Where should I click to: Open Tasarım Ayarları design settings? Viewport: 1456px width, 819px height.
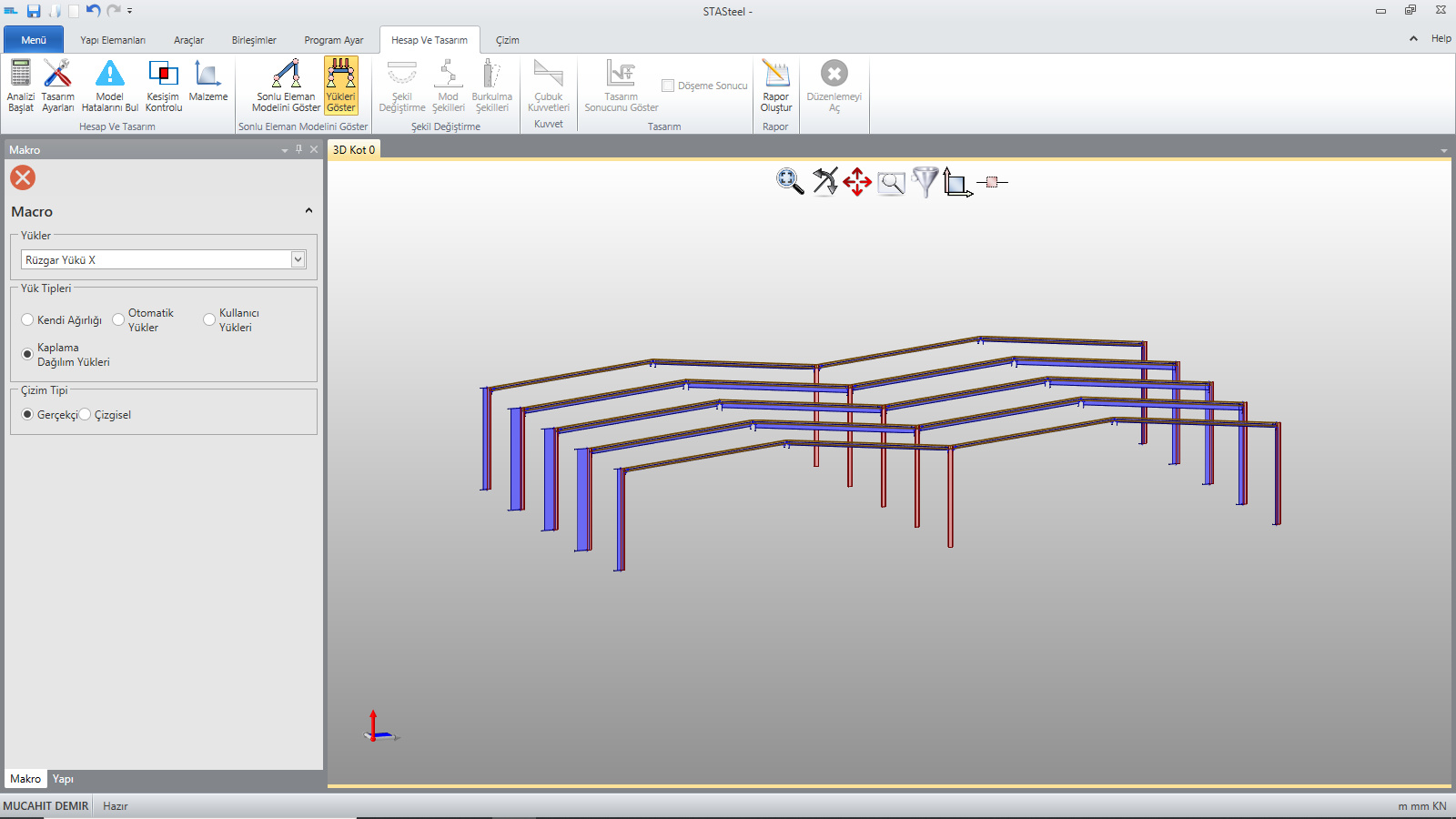click(x=57, y=74)
